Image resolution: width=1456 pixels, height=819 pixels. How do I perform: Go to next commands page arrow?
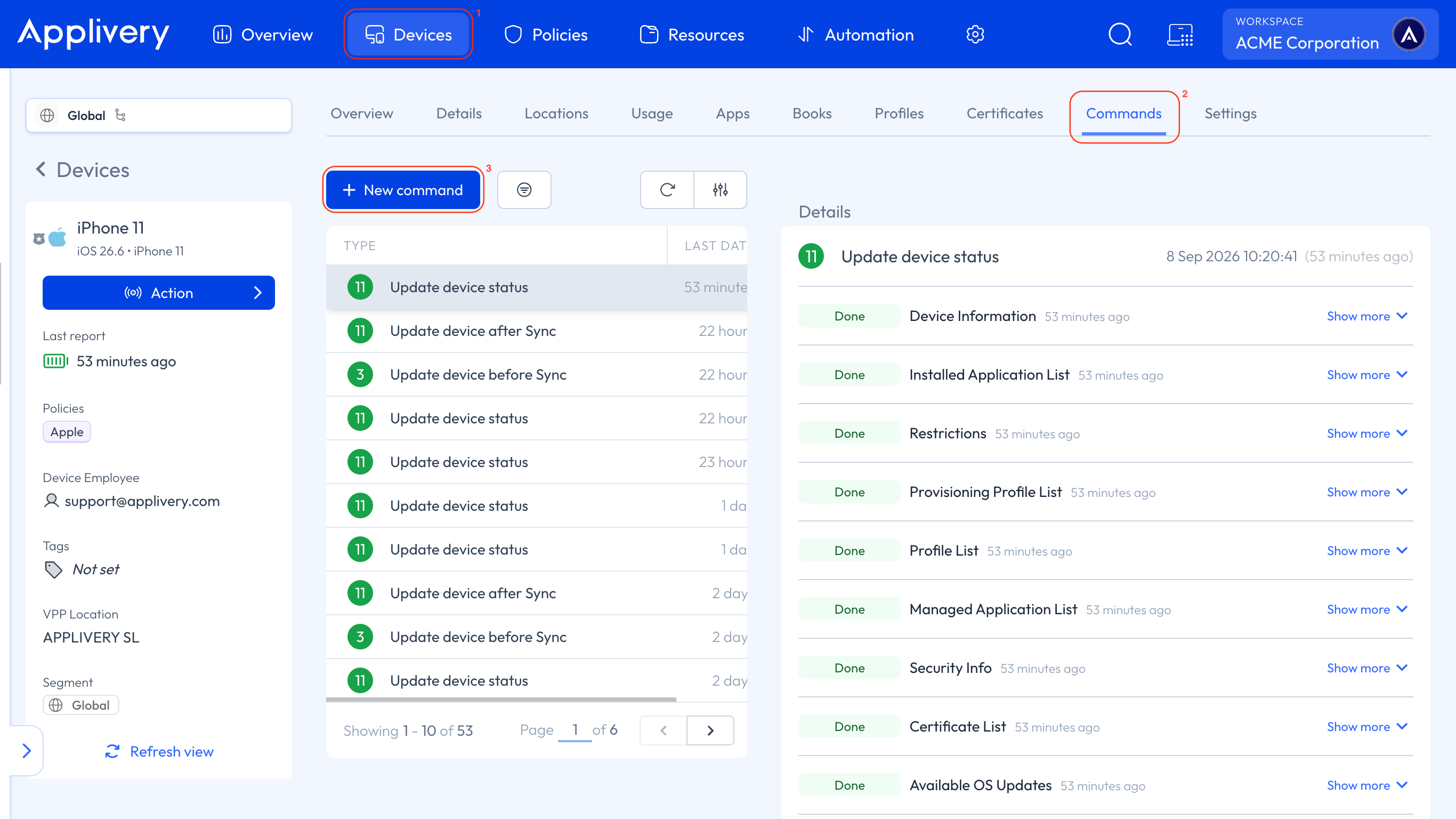coord(710,730)
